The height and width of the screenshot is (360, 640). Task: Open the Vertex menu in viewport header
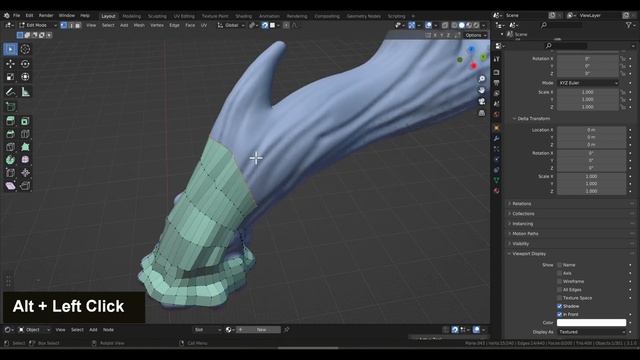pos(157,25)
